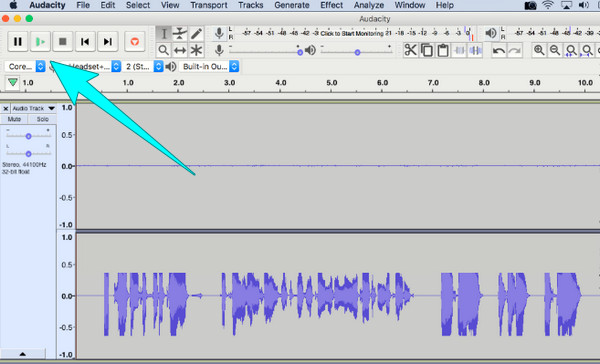Open the Help menu
The image size is (600, 364).
tap(445, 5)
